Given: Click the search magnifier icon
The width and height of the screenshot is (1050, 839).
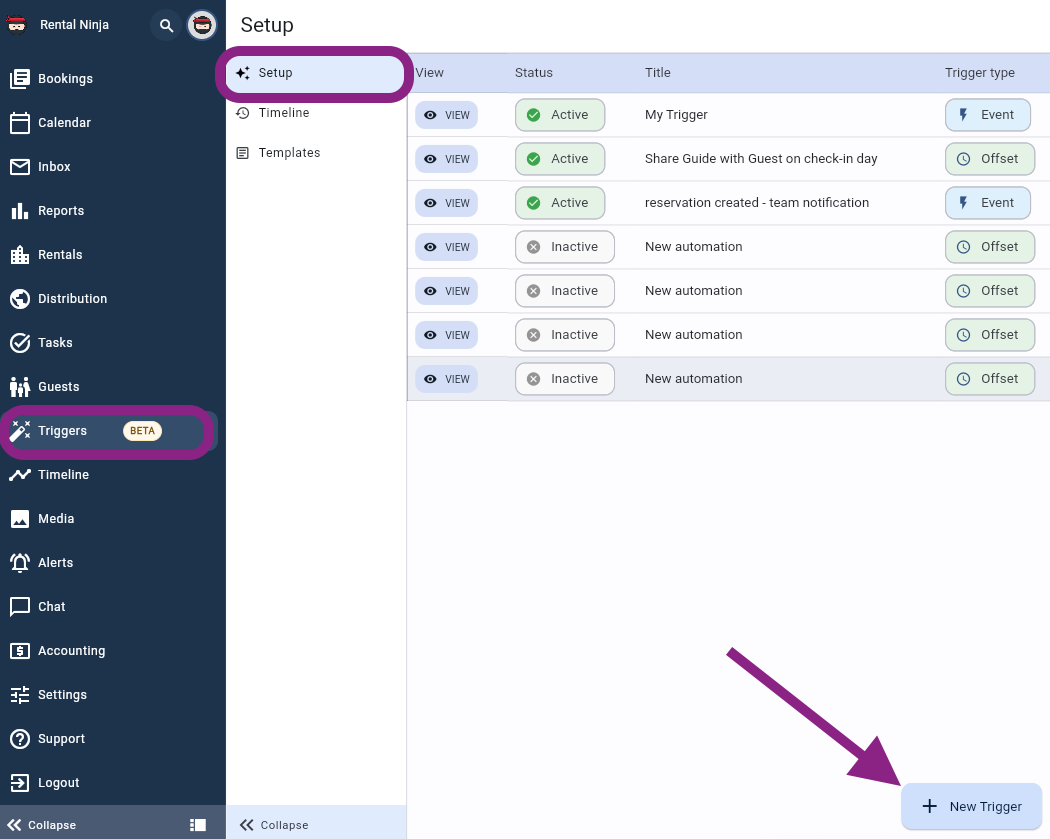Looking at the screenshot, I should click(166, 25).
